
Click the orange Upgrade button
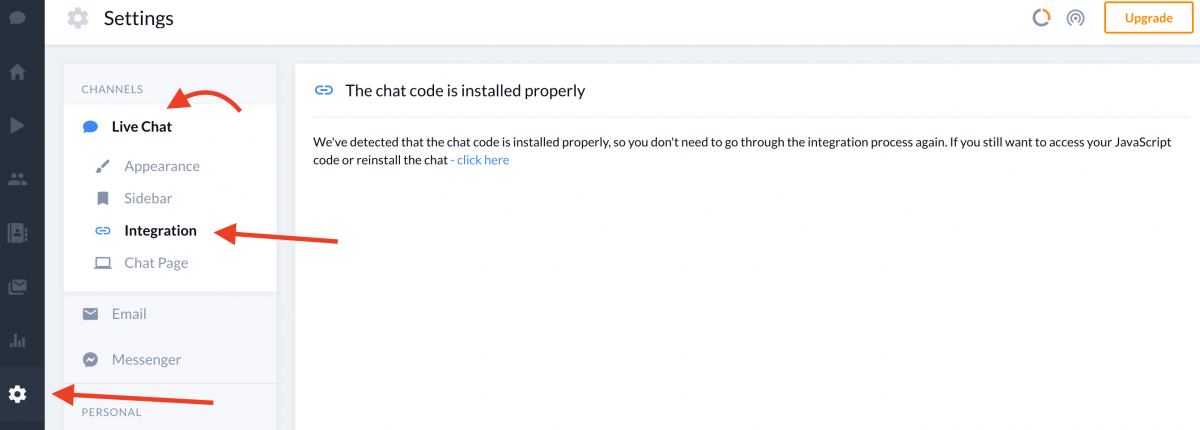(1149, 18)
